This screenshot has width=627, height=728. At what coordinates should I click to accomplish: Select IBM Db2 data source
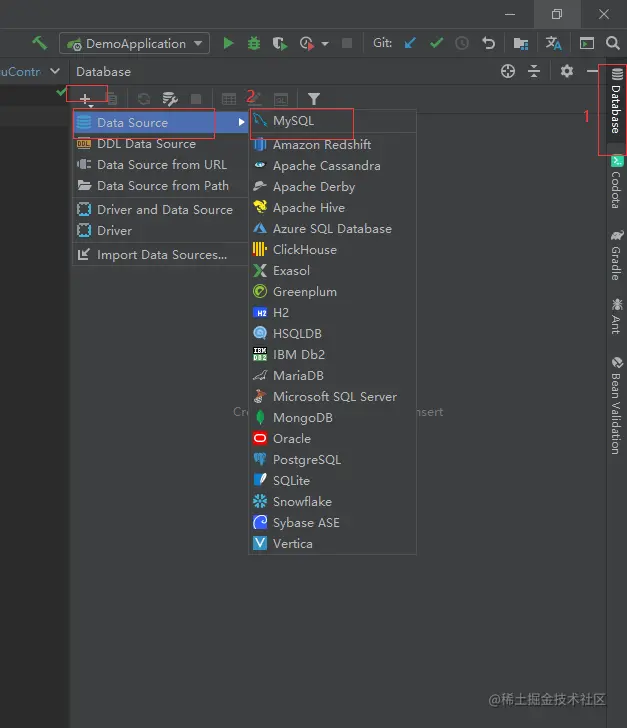point(333,354)
